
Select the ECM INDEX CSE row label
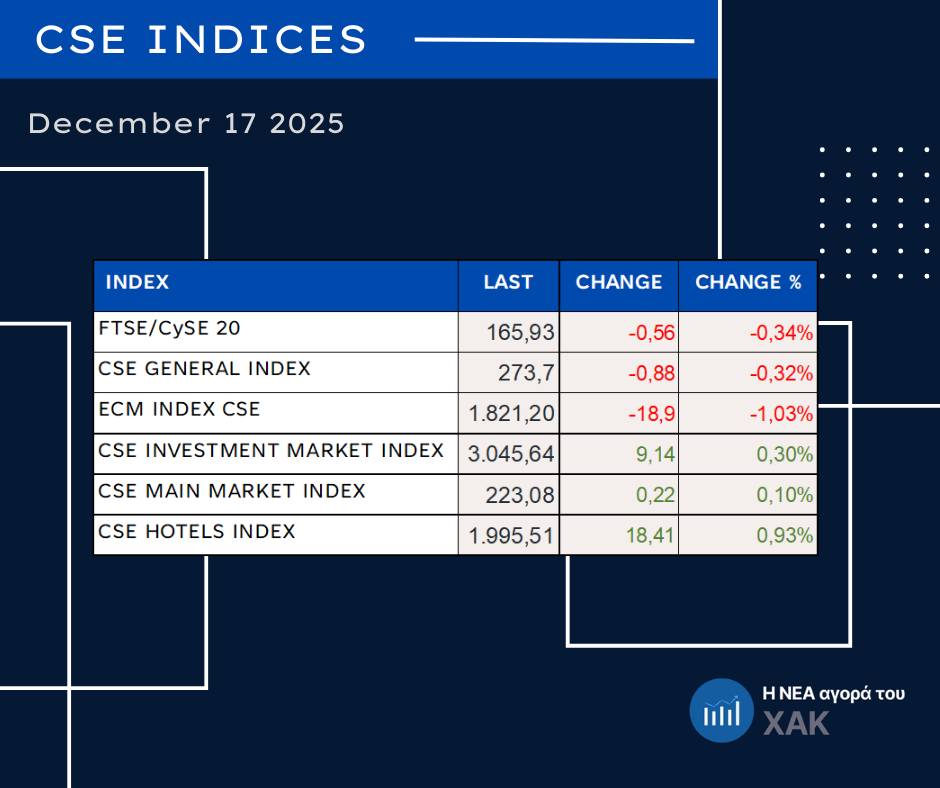pyautogui.click(x=179, y=410)
